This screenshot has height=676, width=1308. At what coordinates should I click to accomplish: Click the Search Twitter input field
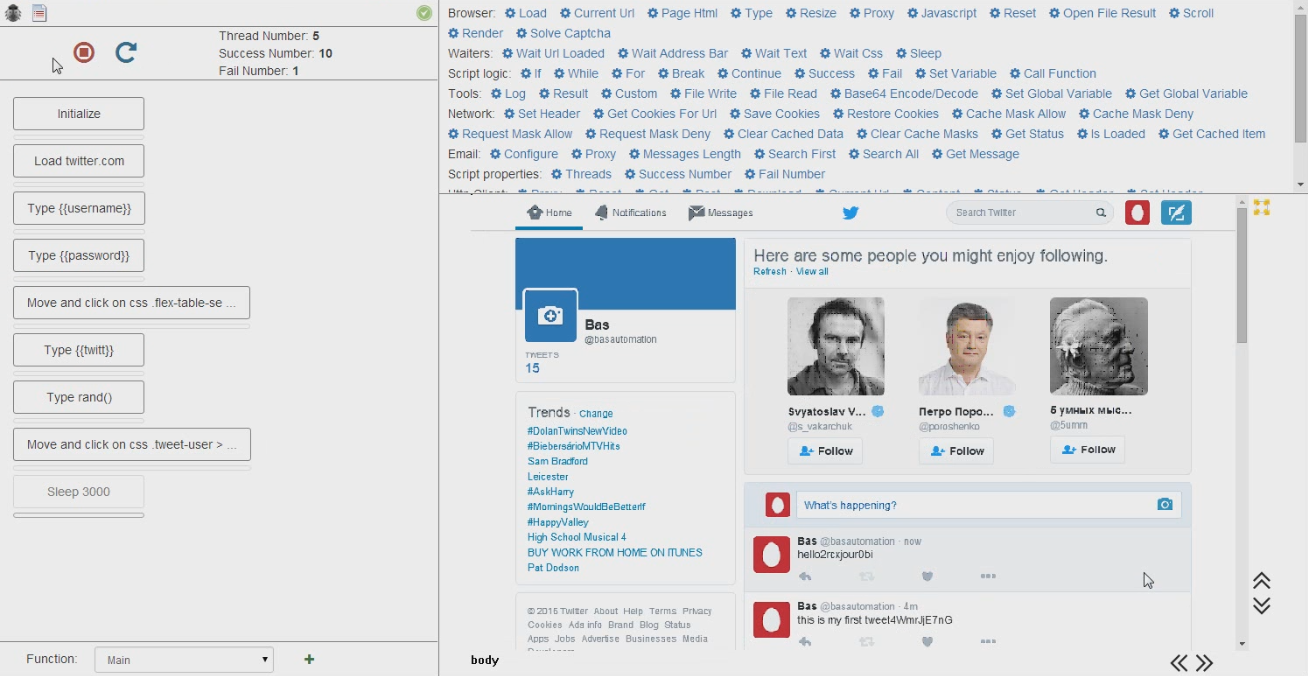(1020, 213)
